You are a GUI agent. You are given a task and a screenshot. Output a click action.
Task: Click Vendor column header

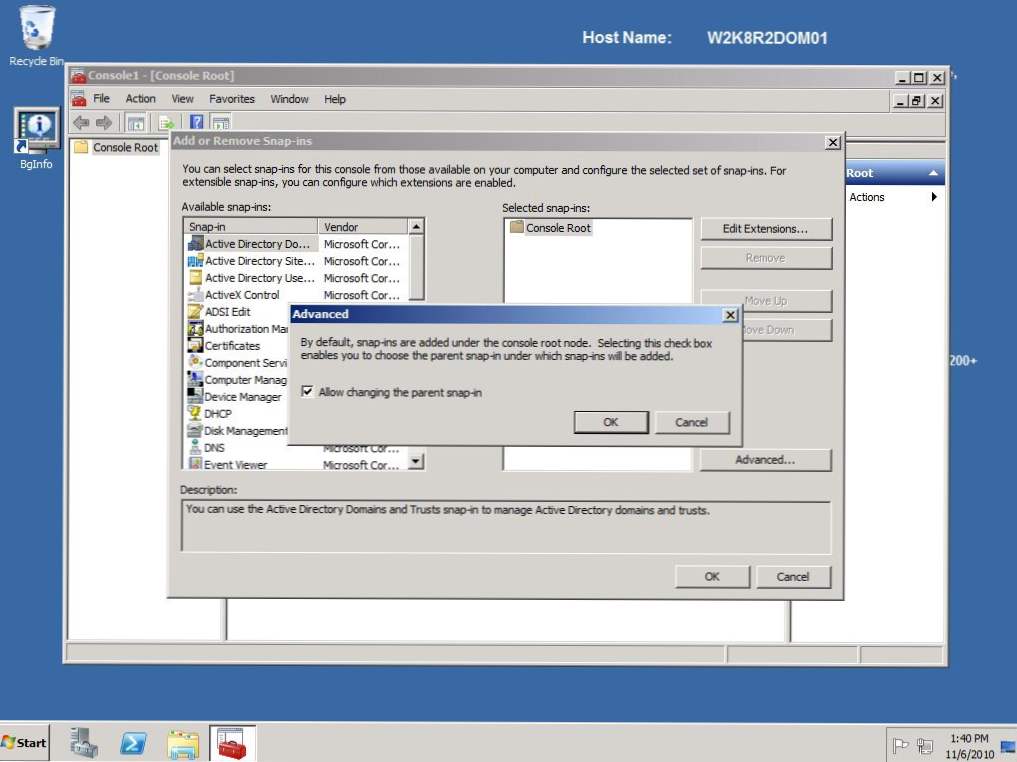[x=363, y=226]
